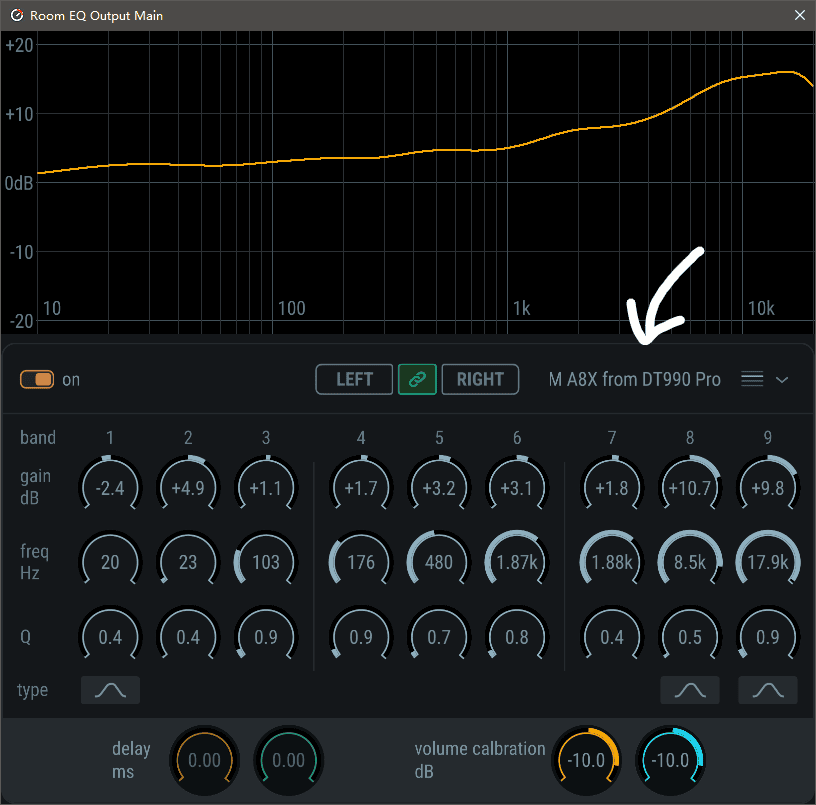Image resolution: width=816 pixels, height=805 pixels.
Task: Toggle the left/right channel link icon
Action: click(x=417, y=380)
